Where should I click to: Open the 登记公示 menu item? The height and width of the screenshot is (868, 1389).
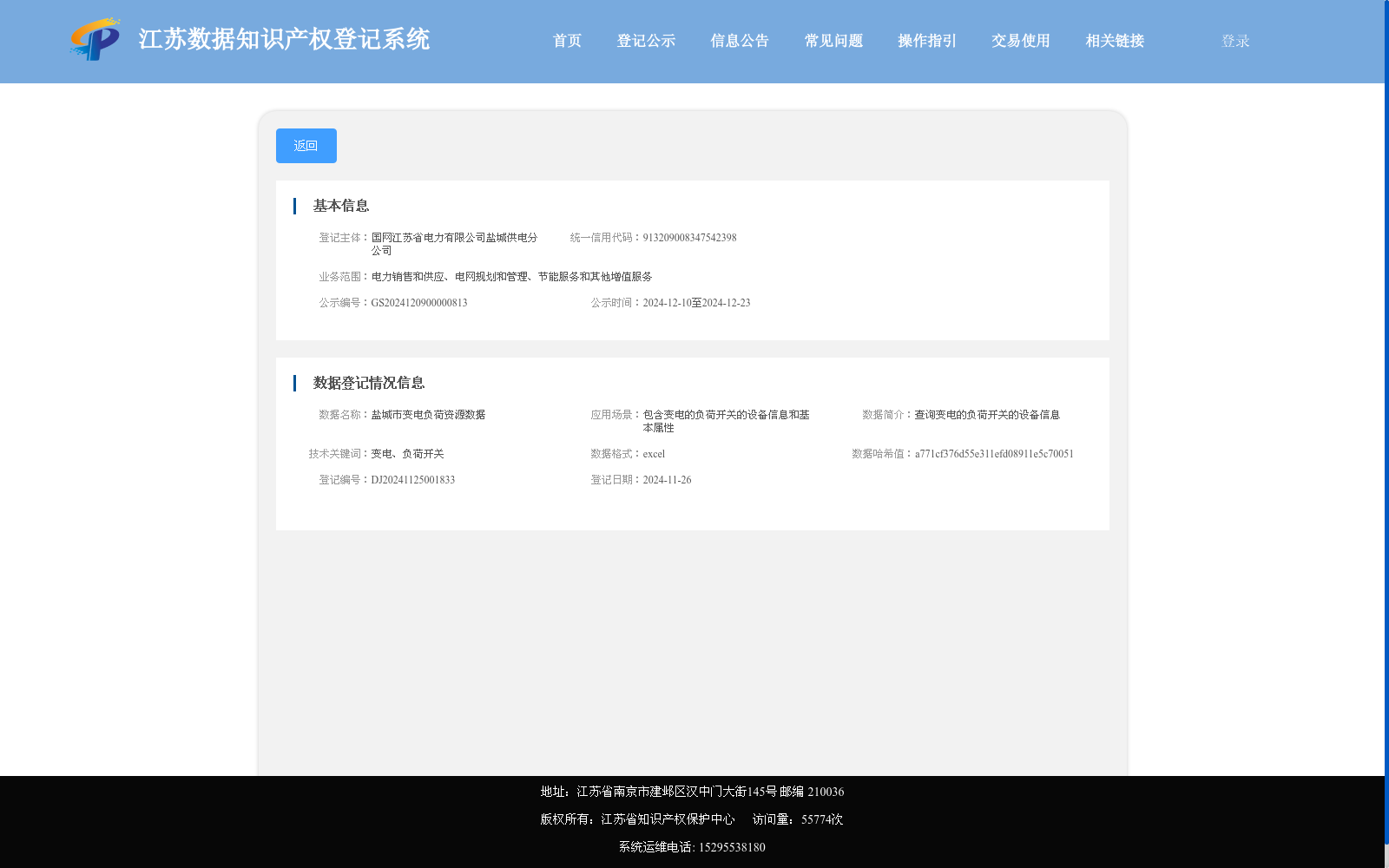click(x=646, y=41)
